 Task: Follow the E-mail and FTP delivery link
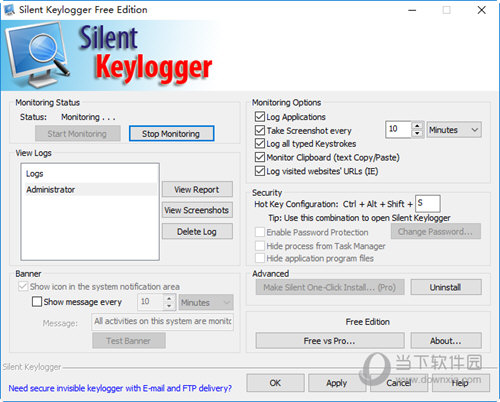coord(120,388)
